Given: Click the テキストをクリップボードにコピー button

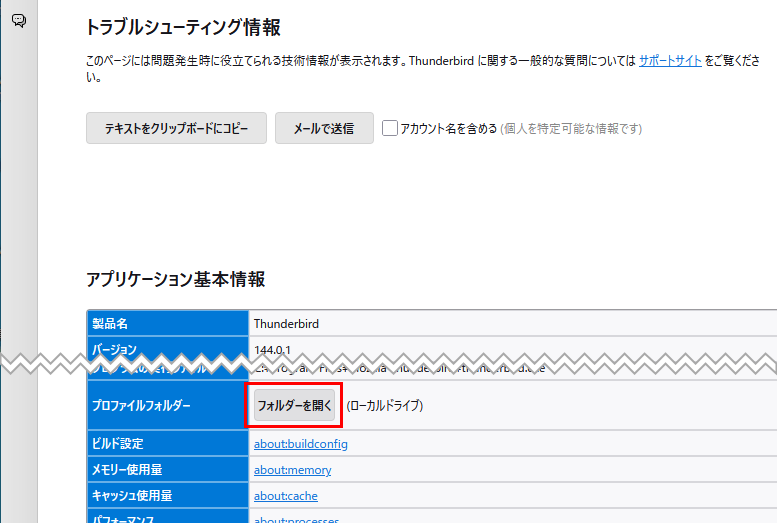Looking at the screenshot, I should pos(176,128).
